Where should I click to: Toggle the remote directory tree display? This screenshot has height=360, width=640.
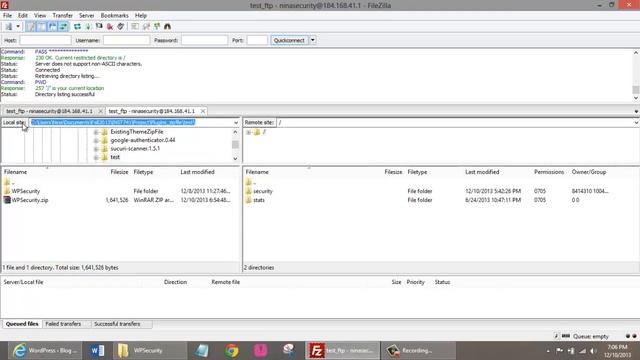click(x=53, y=27)
